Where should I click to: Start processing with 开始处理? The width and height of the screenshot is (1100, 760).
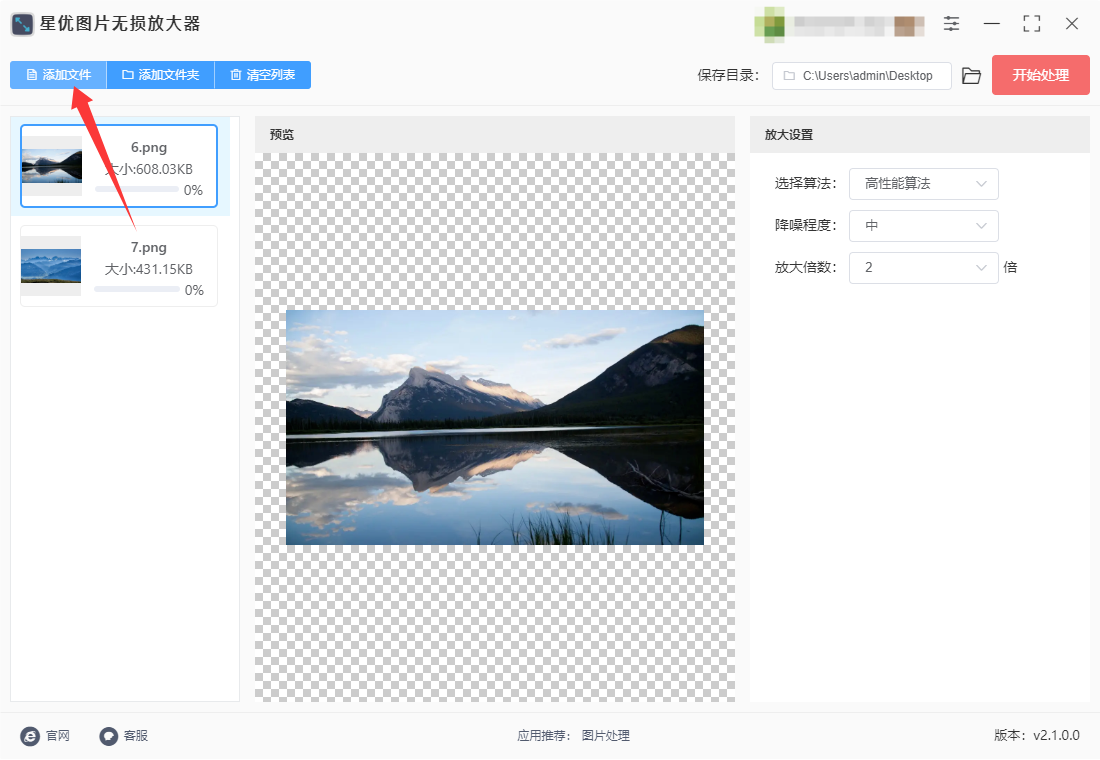[x=1040, y=75]
